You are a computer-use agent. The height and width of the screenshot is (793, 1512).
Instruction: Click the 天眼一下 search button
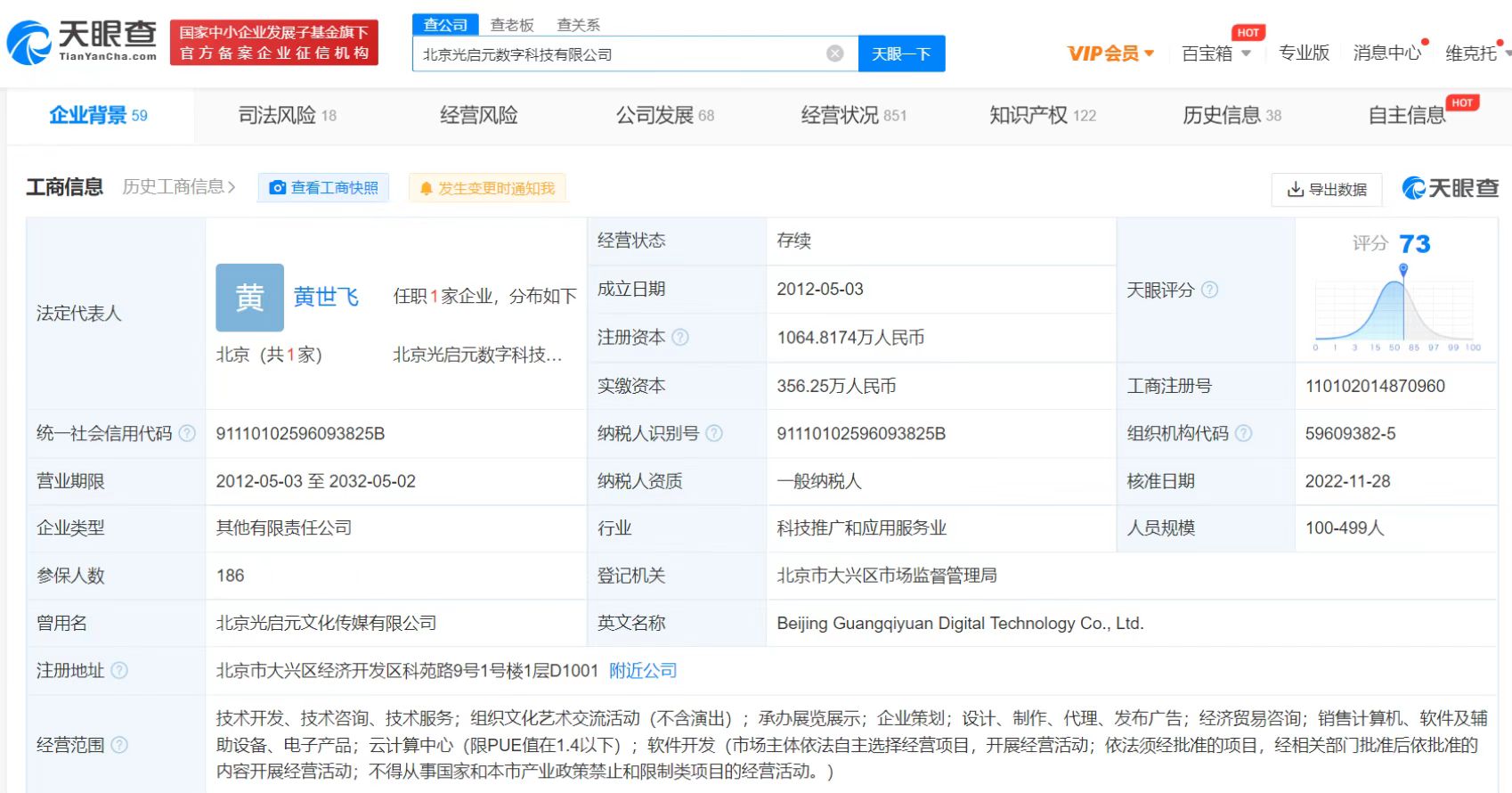[901, 53]
